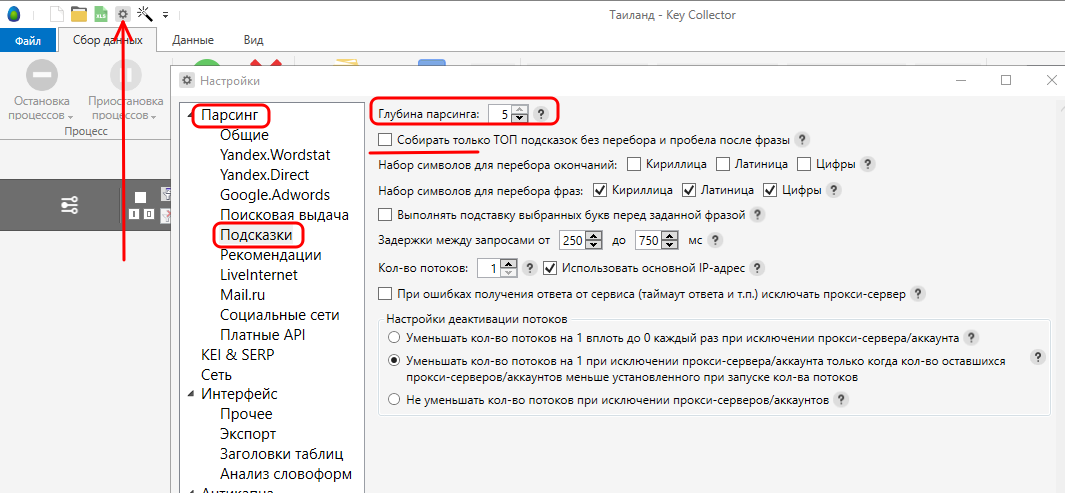Click the green XLS export icon
Viewport: 1065px width, 493px height.
coord(101,14)
